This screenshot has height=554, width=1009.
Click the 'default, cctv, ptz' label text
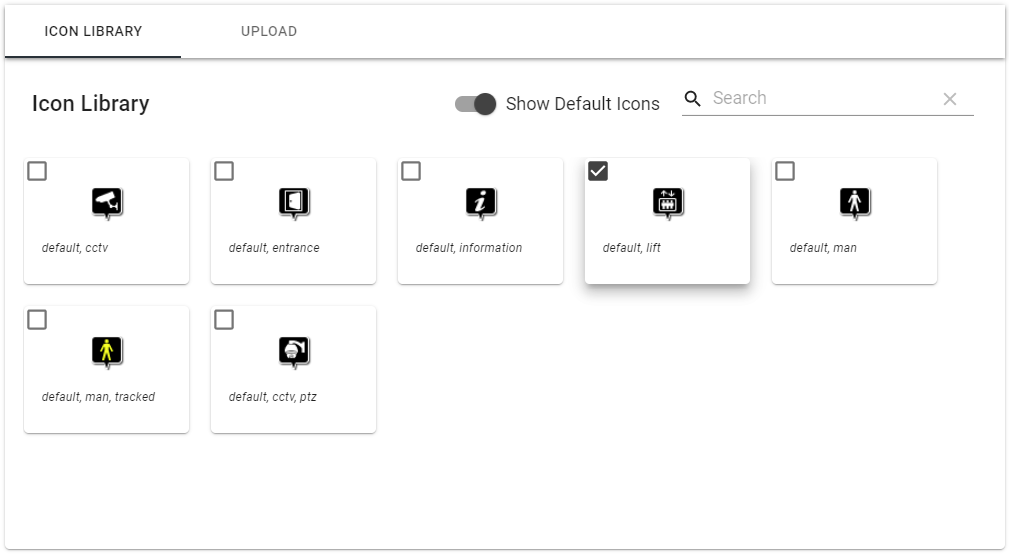pos(273,397)
